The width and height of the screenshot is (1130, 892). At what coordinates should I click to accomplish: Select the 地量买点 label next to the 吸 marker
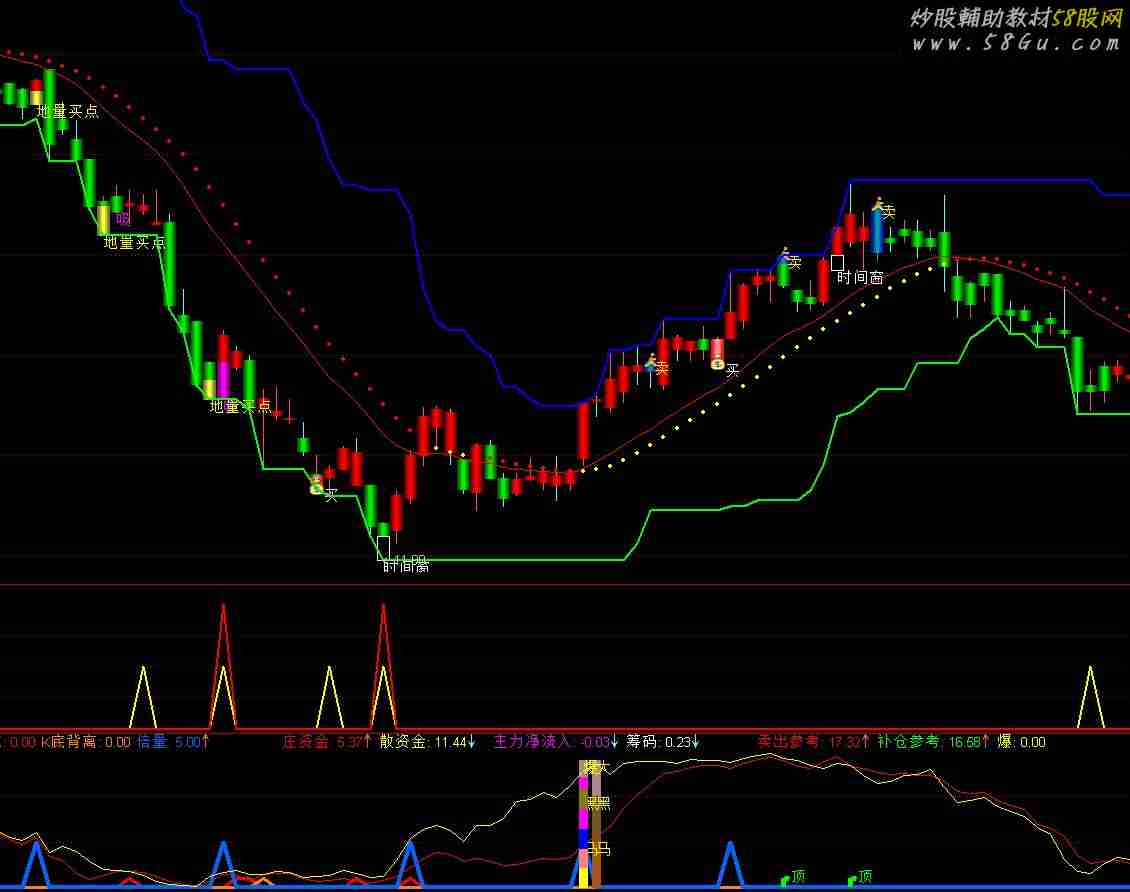134,243
